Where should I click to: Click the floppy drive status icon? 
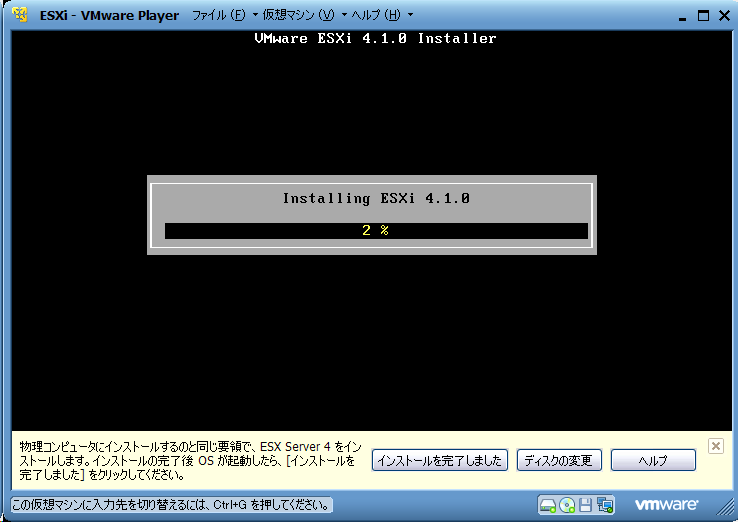[586, 506]
